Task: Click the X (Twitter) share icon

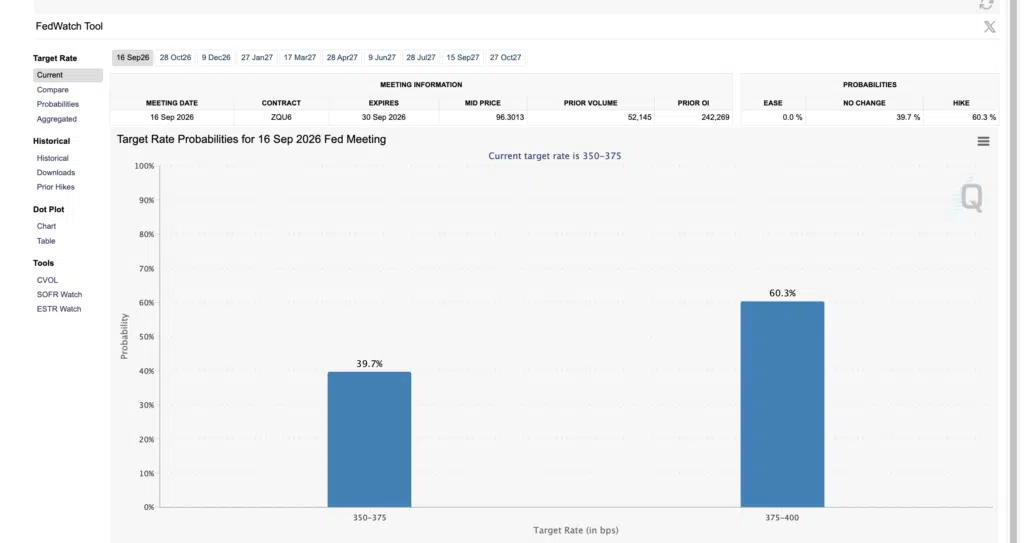Action: coord(990,27)
